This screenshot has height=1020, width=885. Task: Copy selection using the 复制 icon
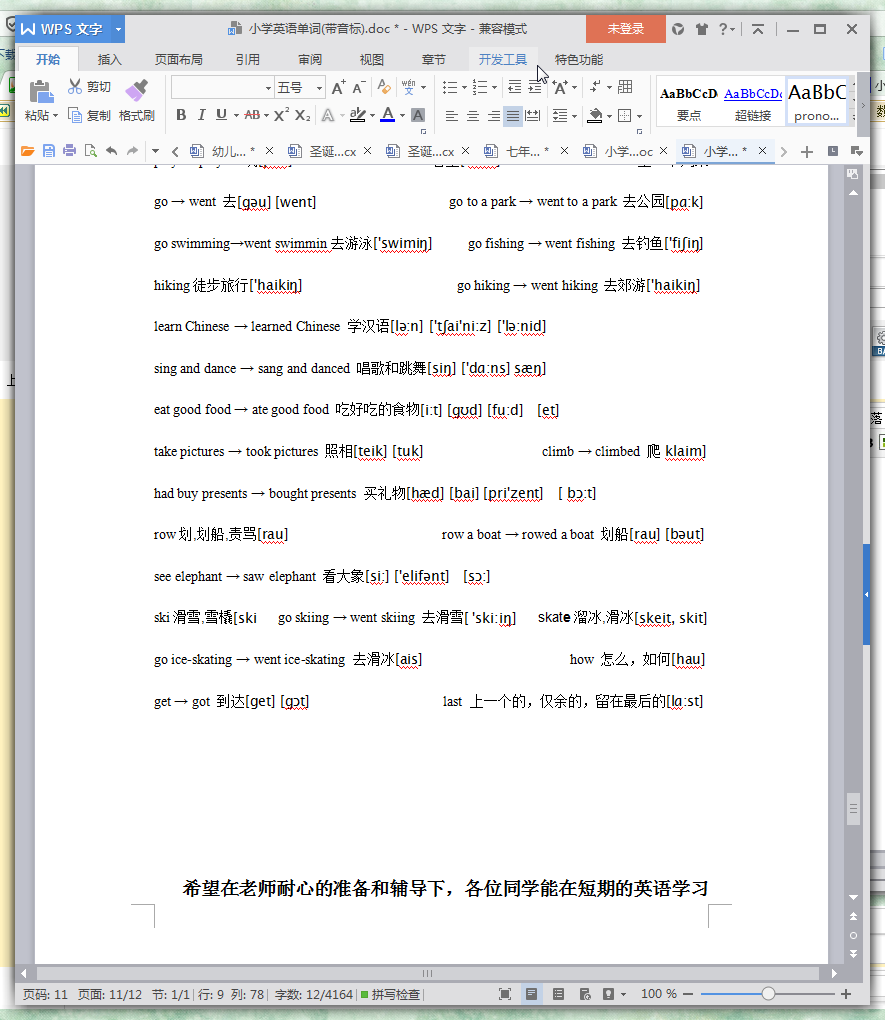[75, 116]
